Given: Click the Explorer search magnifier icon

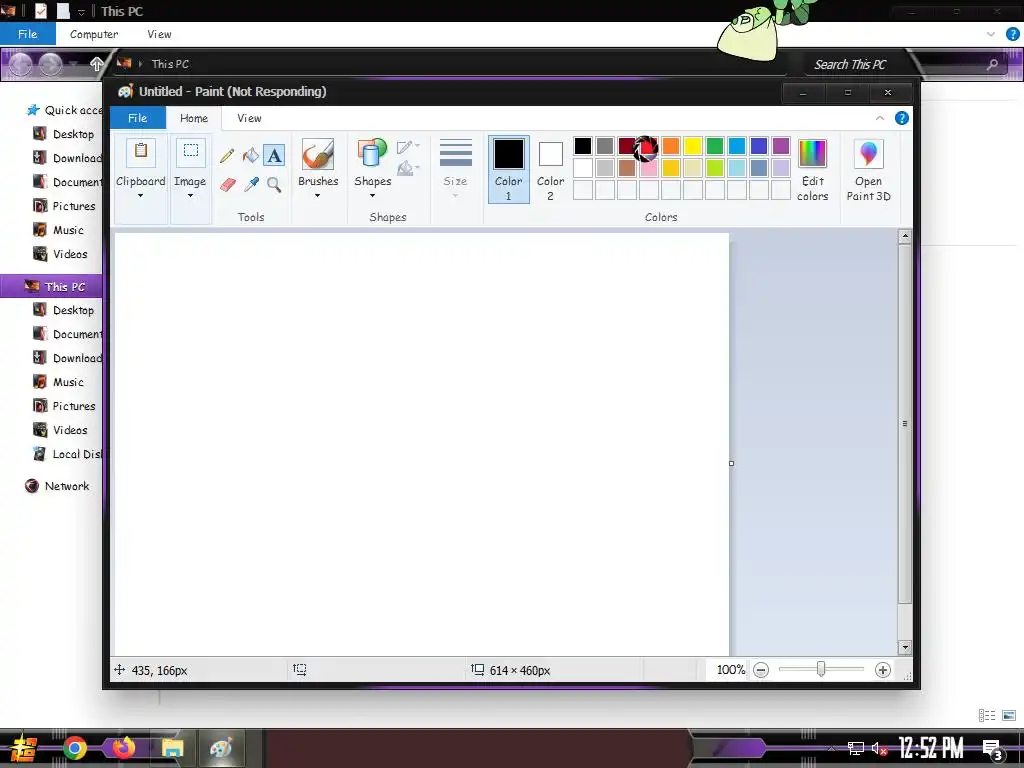Looking at the screenshot, I should point(992,64).
